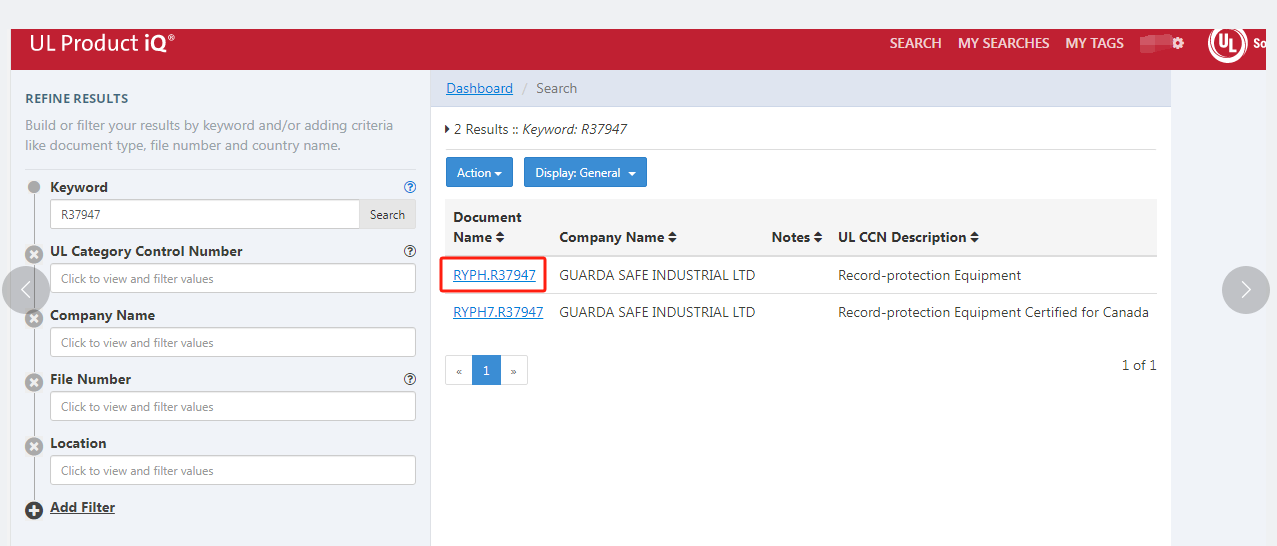Go to Dashboard via breadcrumb link
Screen dimensions: 1277x546
479,88
